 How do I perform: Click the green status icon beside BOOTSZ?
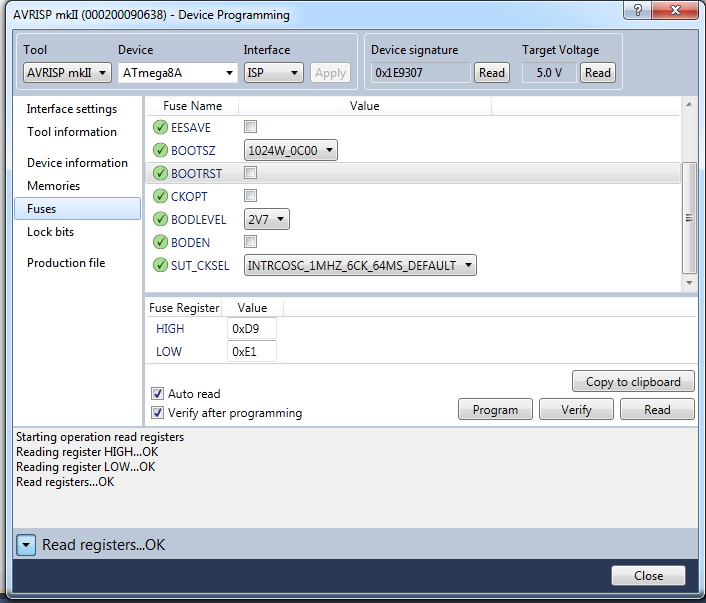[x=160, y=150]
